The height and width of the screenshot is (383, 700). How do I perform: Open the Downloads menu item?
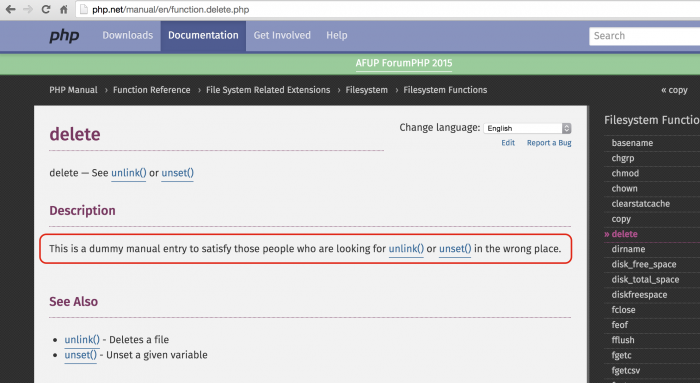(128, 35)
